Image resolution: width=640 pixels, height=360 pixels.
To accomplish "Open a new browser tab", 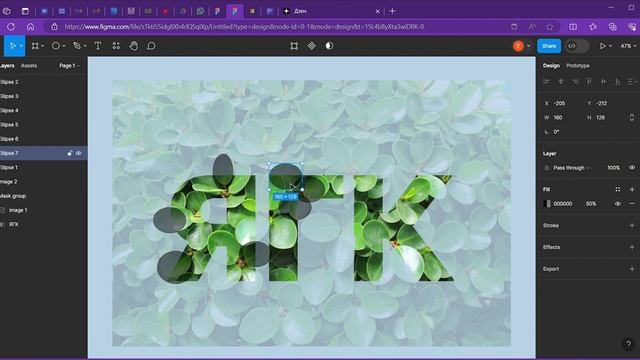I will coord(392,11).
